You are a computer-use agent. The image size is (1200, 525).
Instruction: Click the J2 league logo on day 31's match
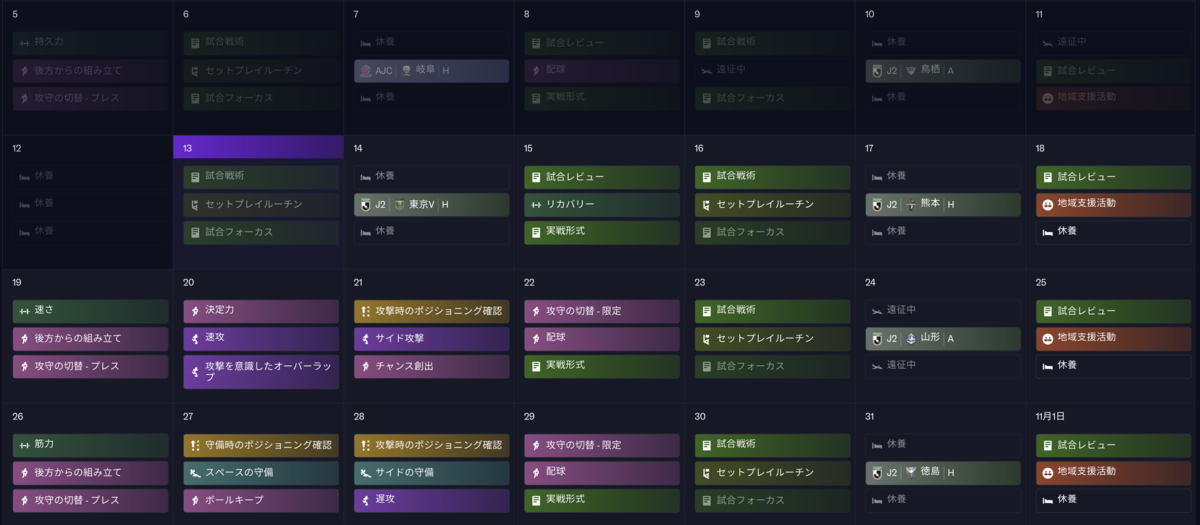[879, 472]
